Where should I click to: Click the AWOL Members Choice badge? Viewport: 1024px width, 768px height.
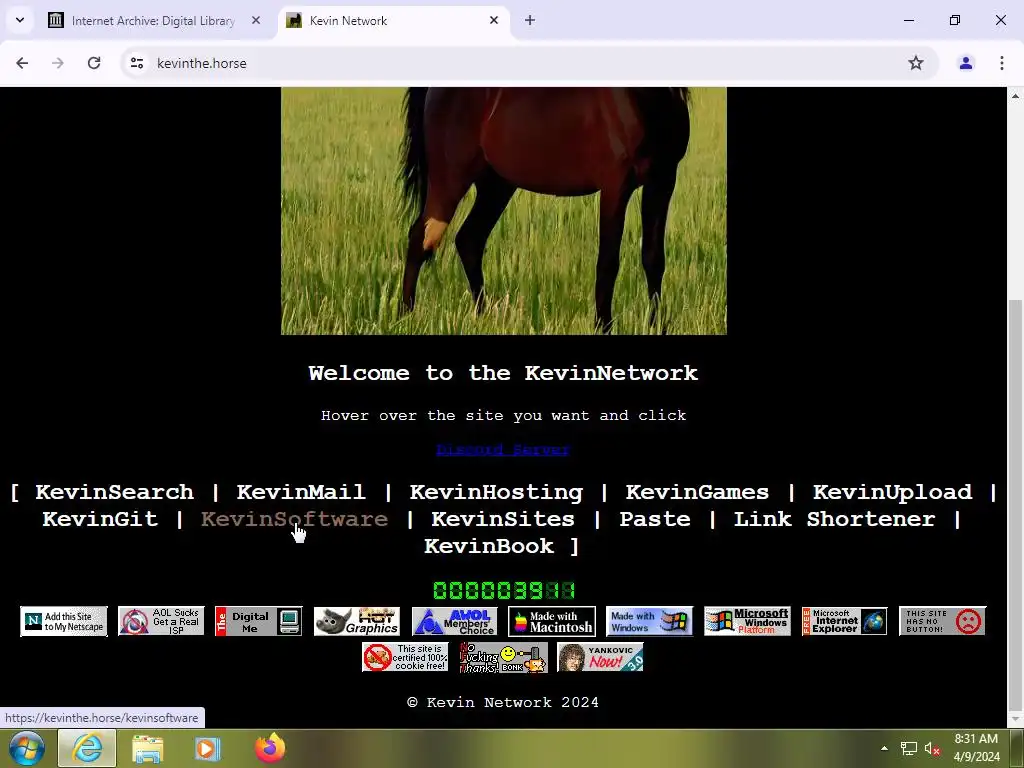click(x=455, y=621)
